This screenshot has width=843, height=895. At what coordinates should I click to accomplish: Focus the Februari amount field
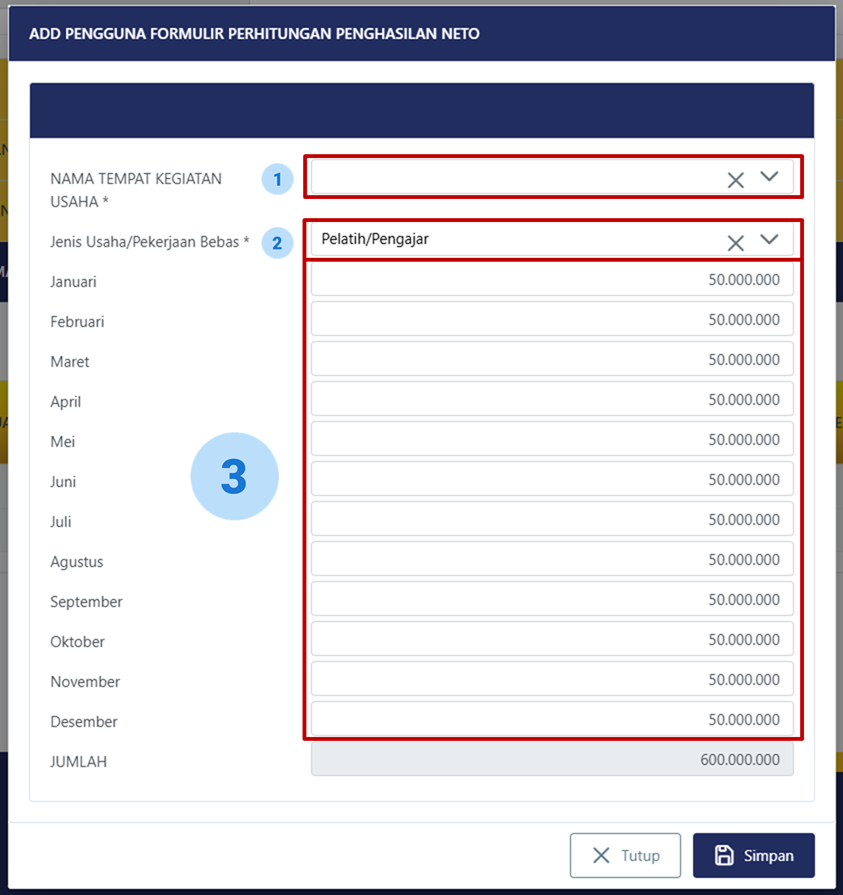pyautogui.click(x=552, y=320)
